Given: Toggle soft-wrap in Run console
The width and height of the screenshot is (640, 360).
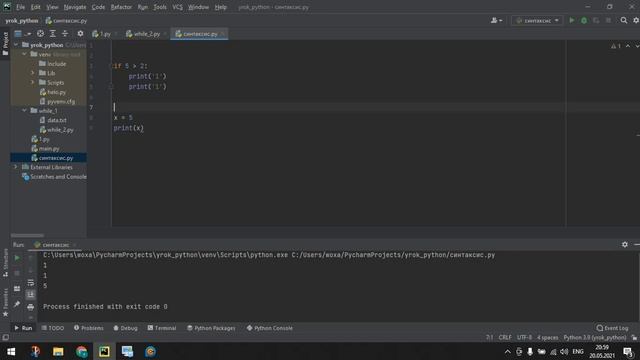Looking at the screenshot, I should [x=31, y=282].
